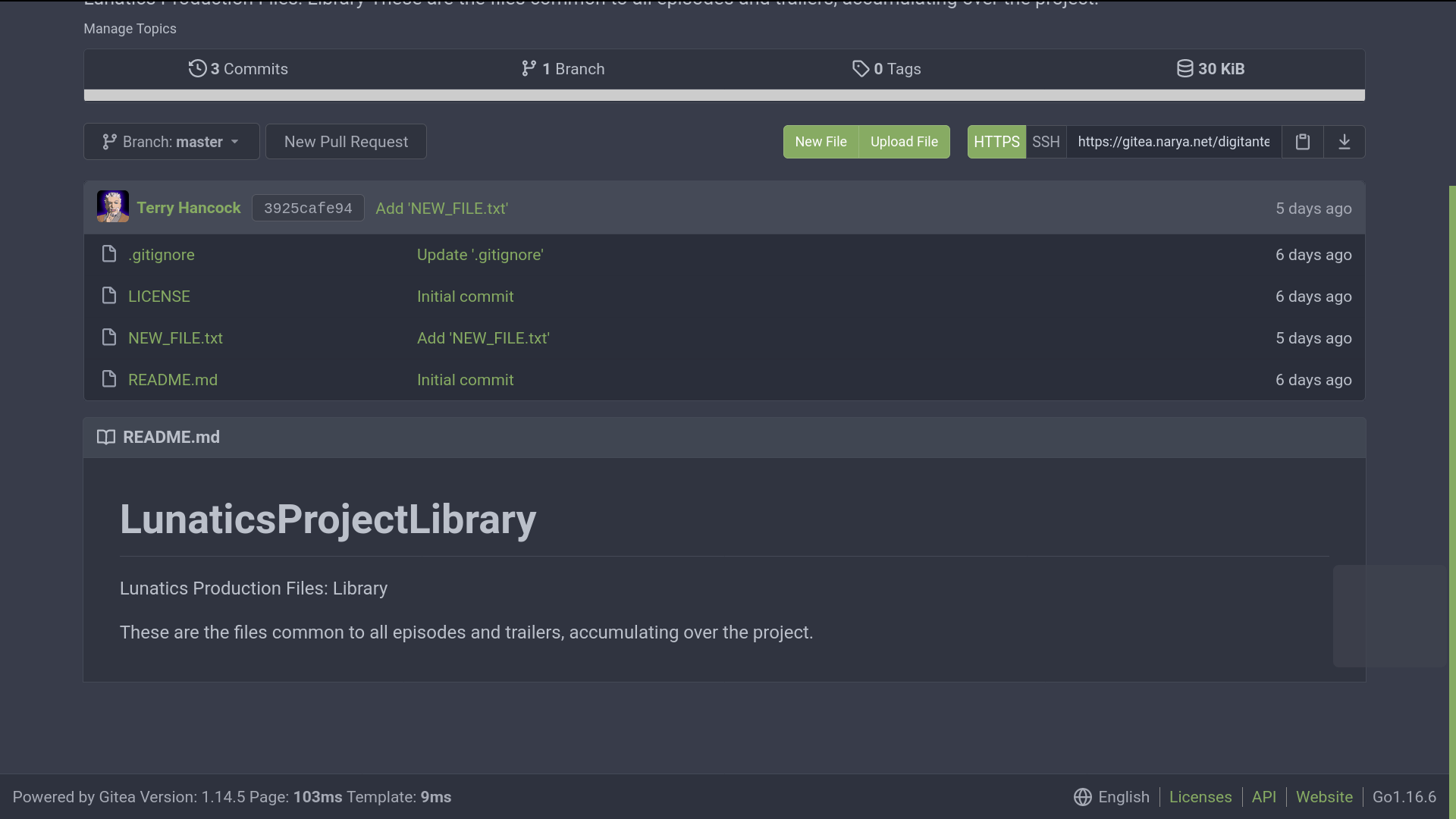Screen dimensions: 1456x819
Task: Click the copy URL clipboard icon
Action: point(1302,142)
